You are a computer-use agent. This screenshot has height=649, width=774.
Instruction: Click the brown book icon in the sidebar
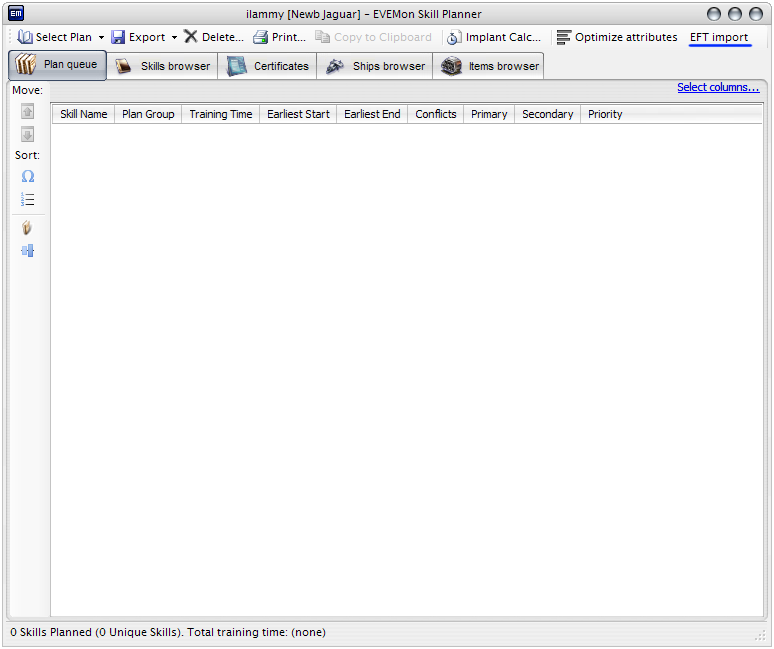click(x=28, y=228)
